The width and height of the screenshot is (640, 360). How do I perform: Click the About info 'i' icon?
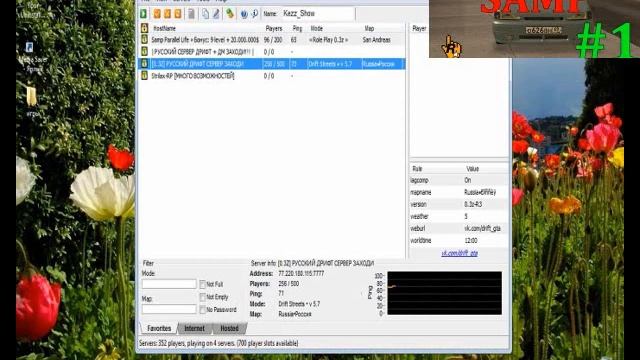click(x=254, y=13)
